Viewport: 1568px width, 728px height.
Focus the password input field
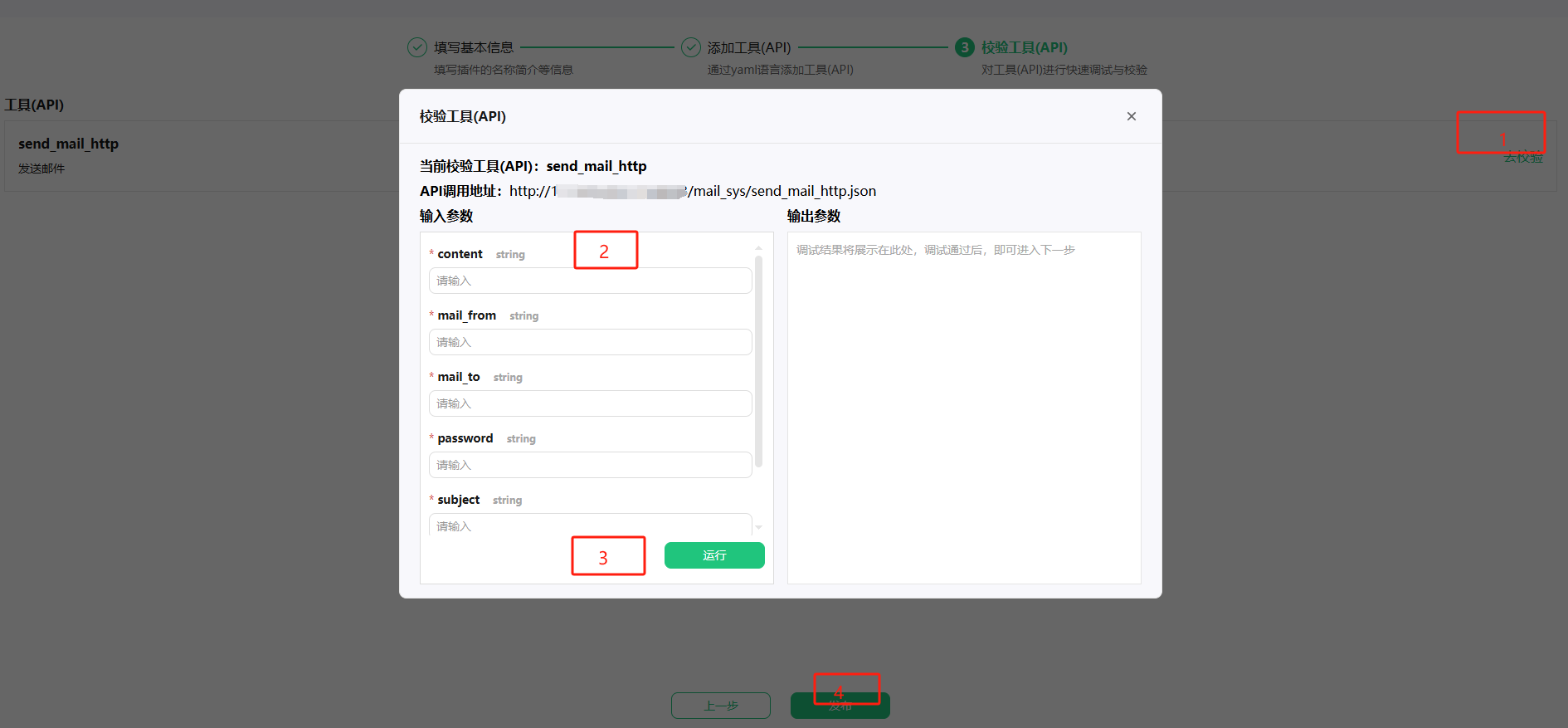click(x=591, y=465)
